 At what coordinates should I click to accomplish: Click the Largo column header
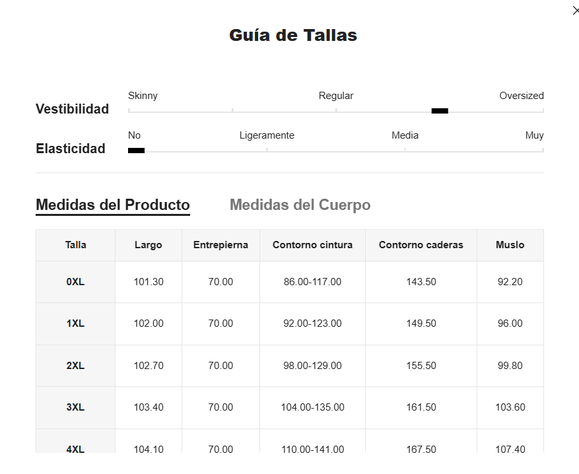coord(148,245)
